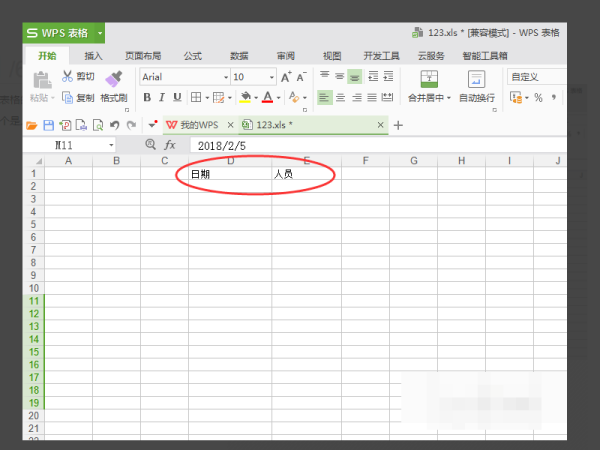
Task: Toggle top vertical alignment
Action: click(x=324, y=75)
